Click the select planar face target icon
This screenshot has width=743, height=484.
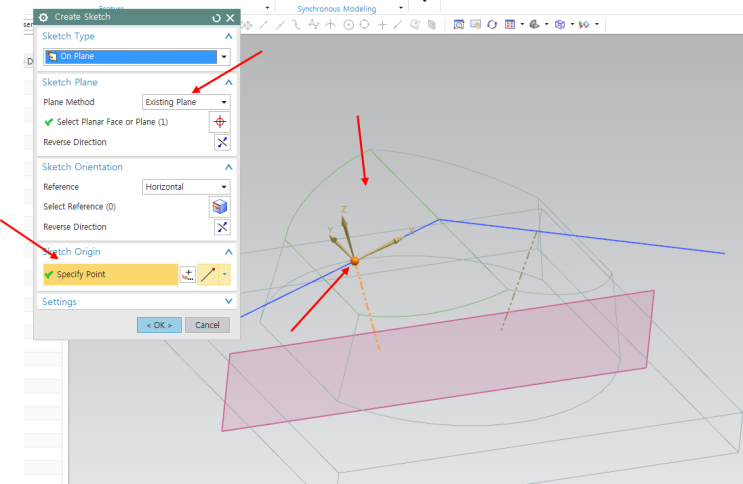point(221,122)
